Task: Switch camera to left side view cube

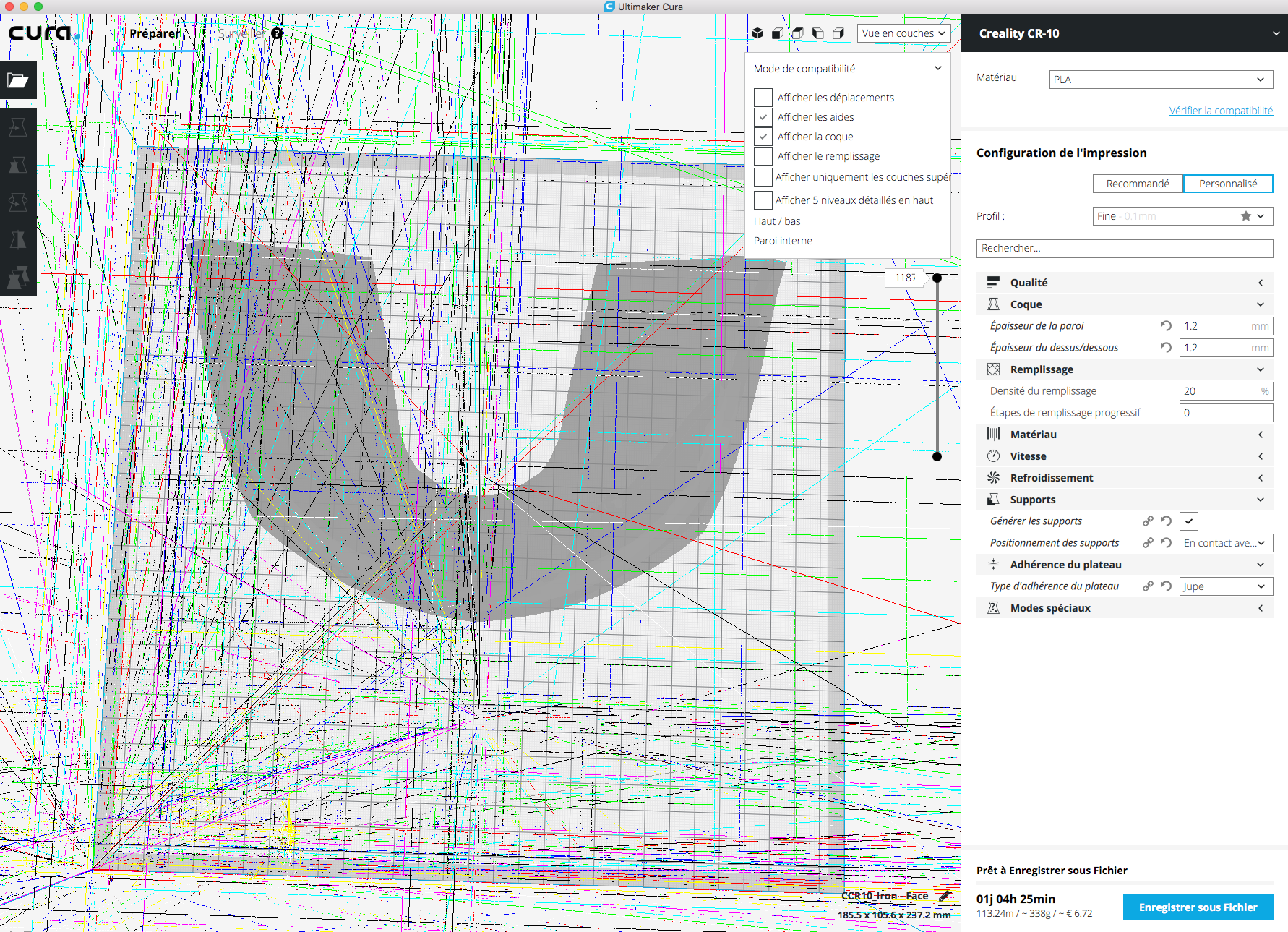Action: coord(818,33)
